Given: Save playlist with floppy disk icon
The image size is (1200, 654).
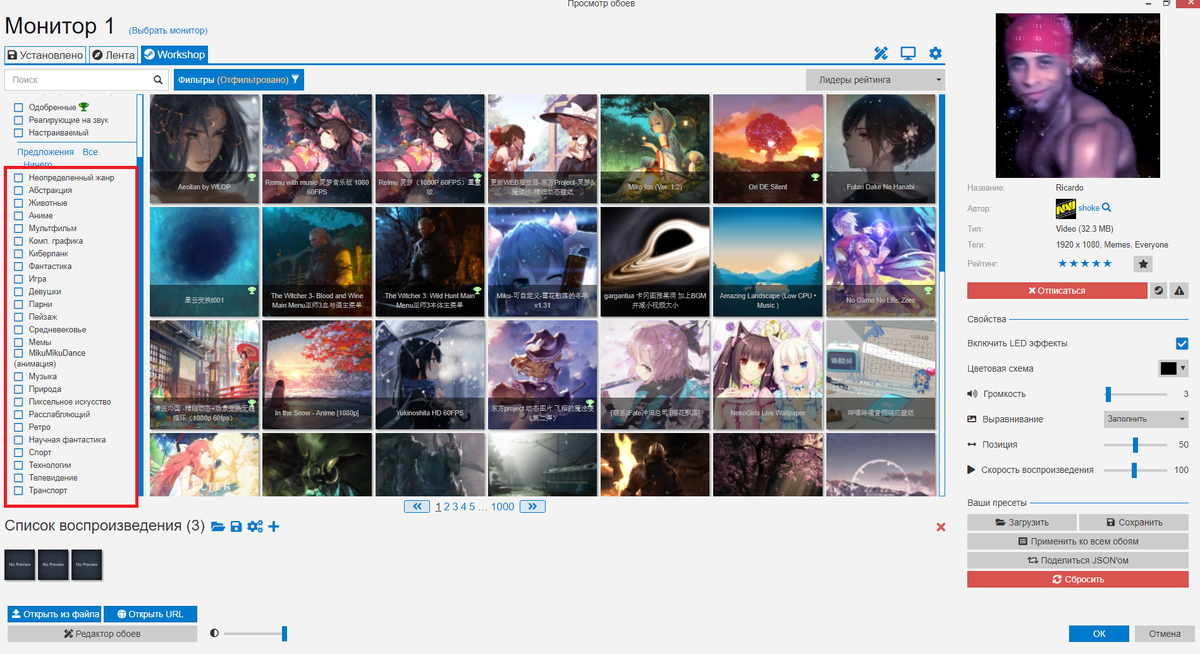Looking at the screenshot, I should coord(236,527).
